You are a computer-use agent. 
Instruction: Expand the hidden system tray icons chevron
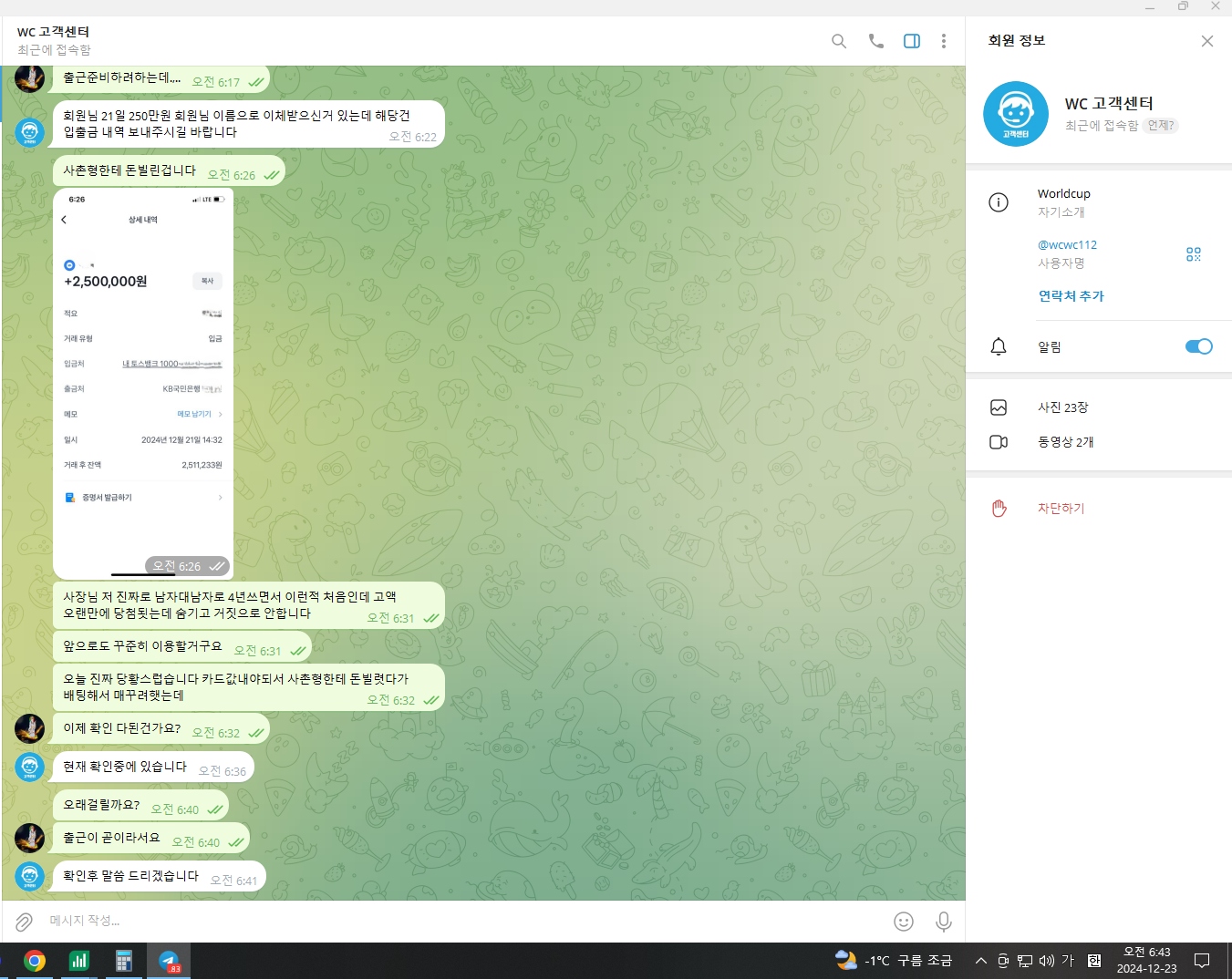[980, 961]
